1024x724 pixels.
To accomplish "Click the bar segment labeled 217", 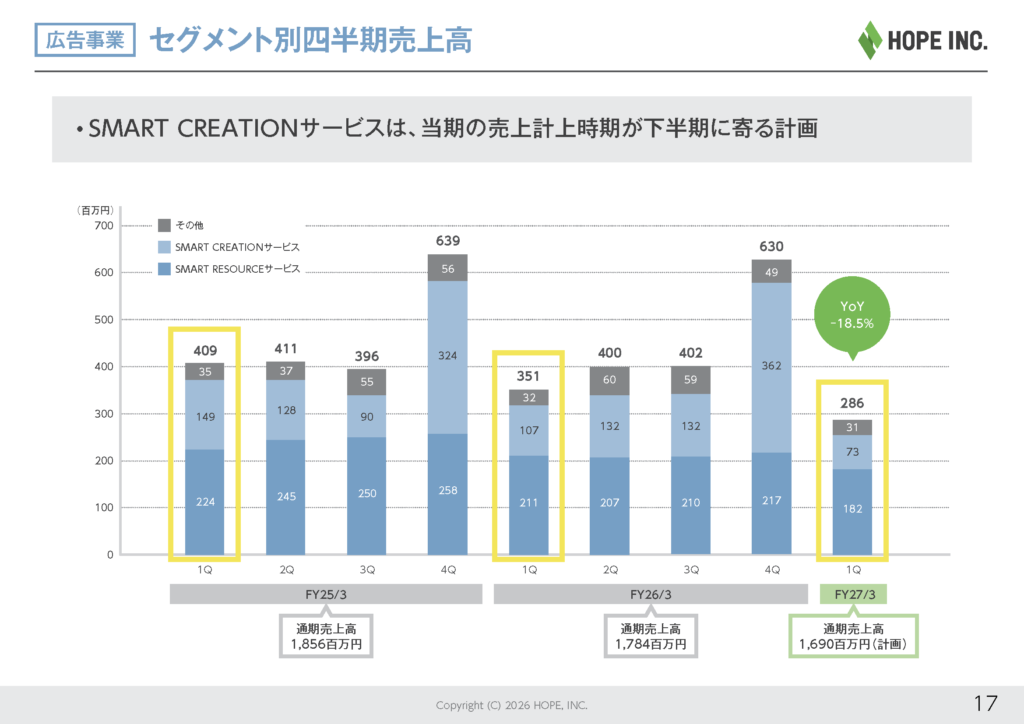I will coord(771,503).
